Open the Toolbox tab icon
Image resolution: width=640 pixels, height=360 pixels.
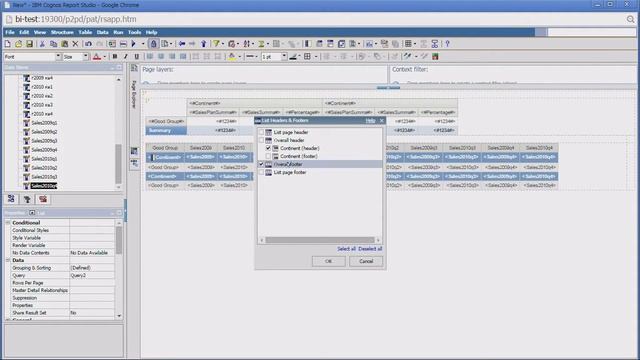point(43,199)
